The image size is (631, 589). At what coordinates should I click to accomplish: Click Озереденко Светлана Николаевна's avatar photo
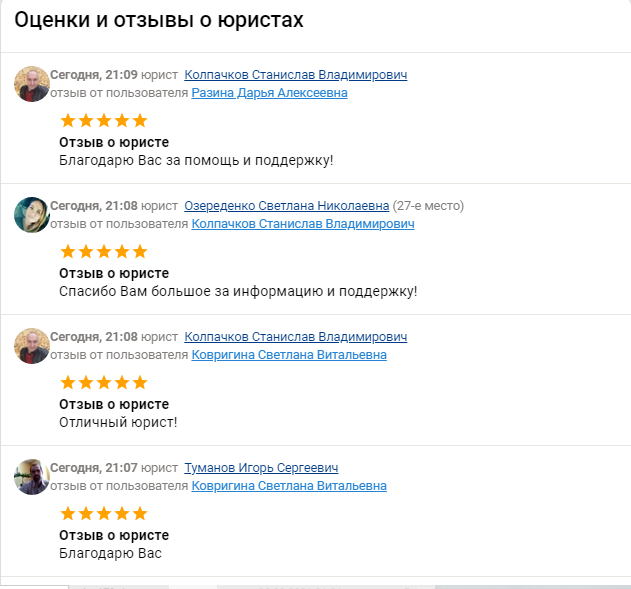(x=32, y=215)
